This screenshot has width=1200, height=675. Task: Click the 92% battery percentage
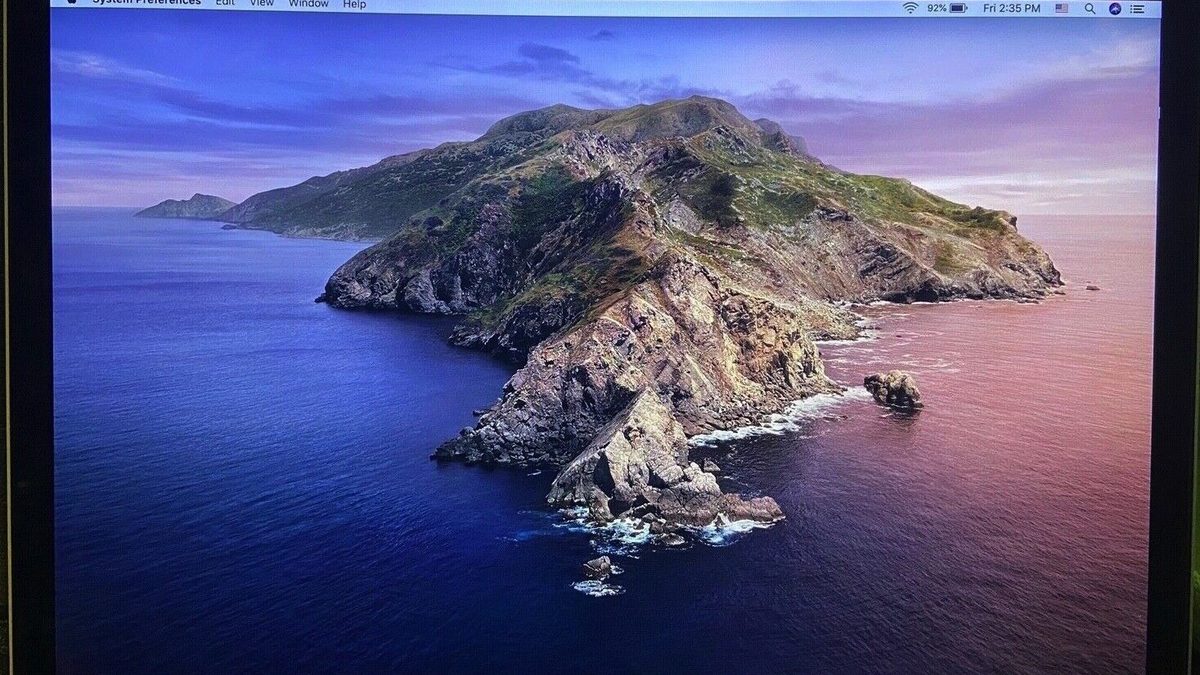tap(936, 7)
